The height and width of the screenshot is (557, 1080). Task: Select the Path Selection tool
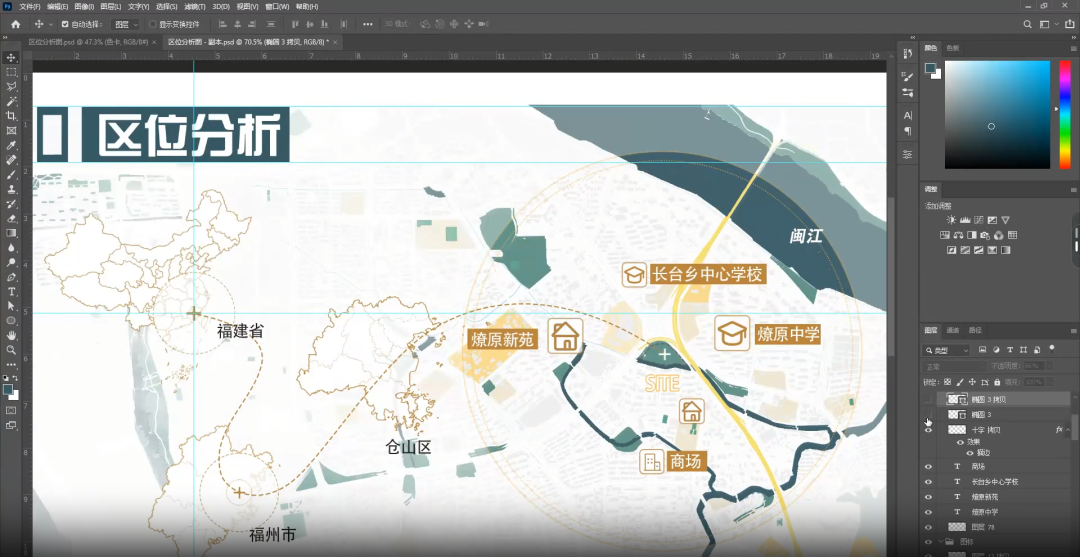(x=11, y=306)
